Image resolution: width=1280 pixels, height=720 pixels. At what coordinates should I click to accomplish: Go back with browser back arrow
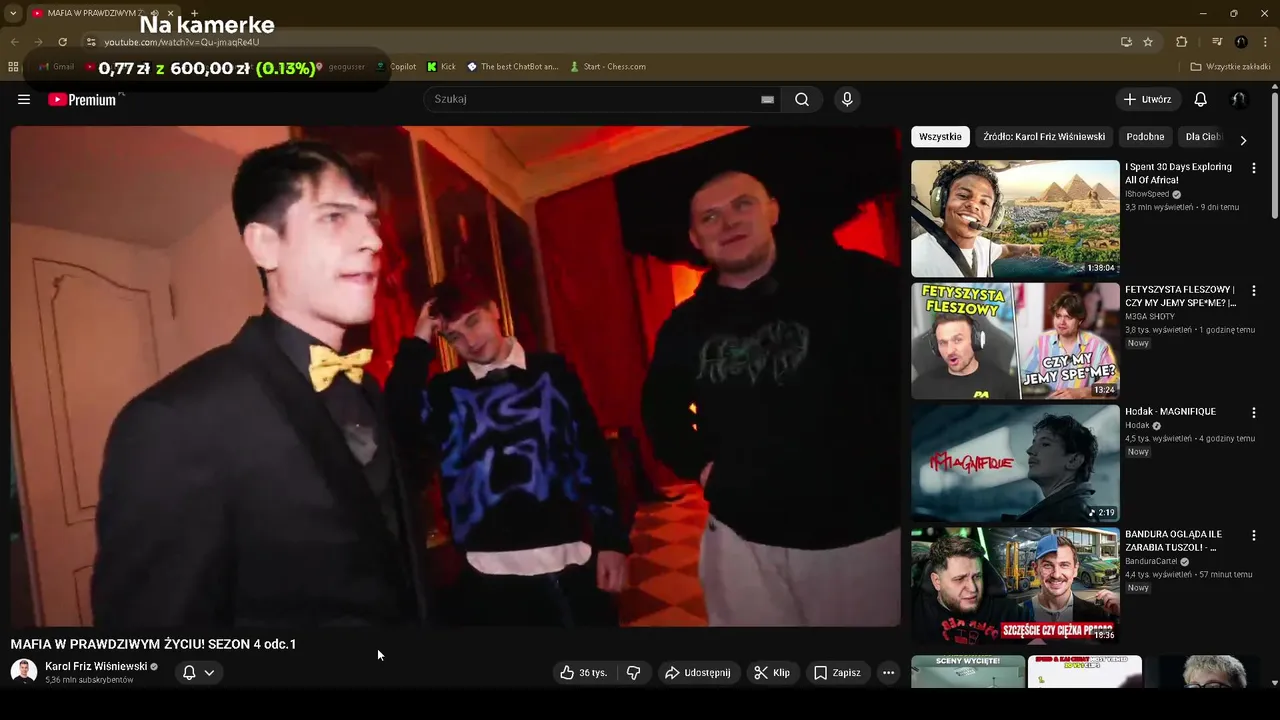(14, 42)
